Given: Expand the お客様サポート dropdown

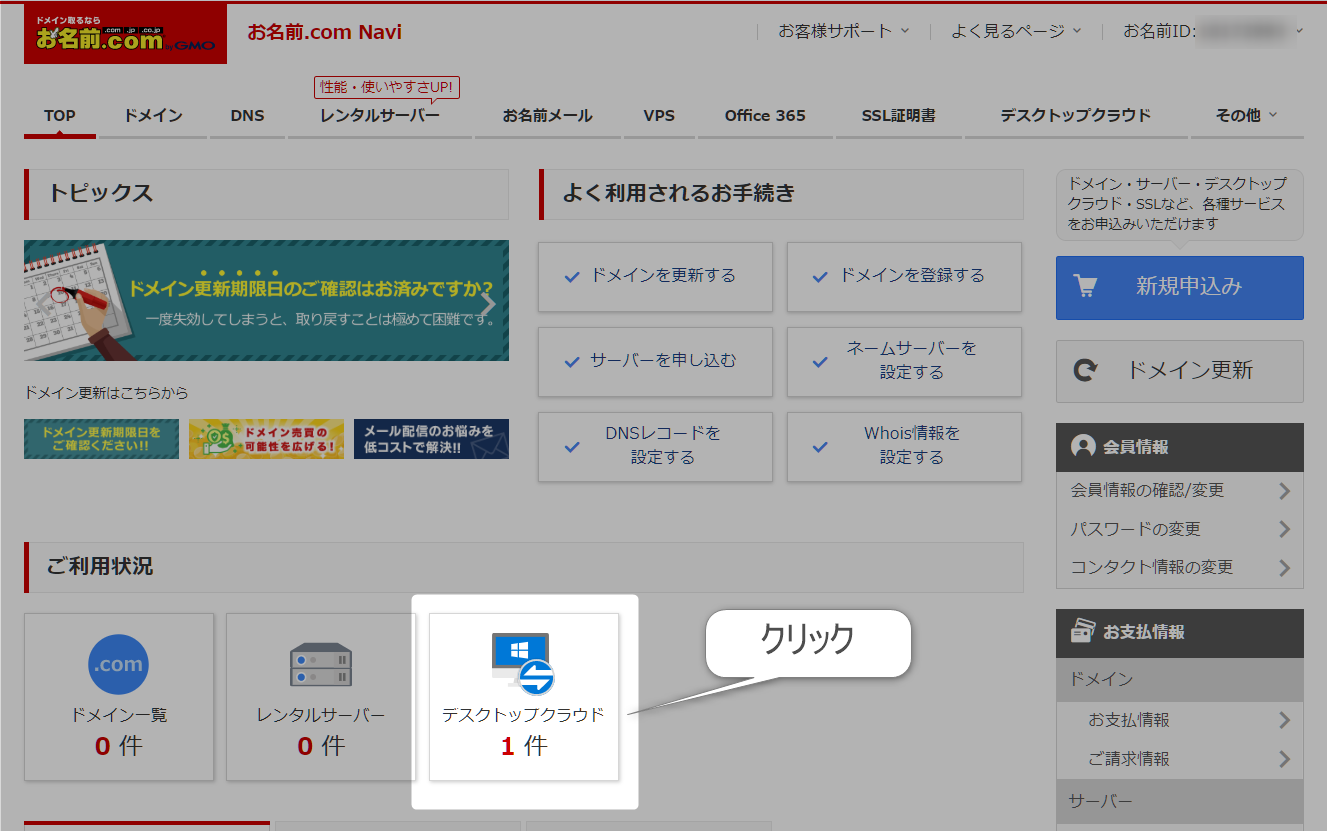Looking at the screenshot, I should pos(844,31).
